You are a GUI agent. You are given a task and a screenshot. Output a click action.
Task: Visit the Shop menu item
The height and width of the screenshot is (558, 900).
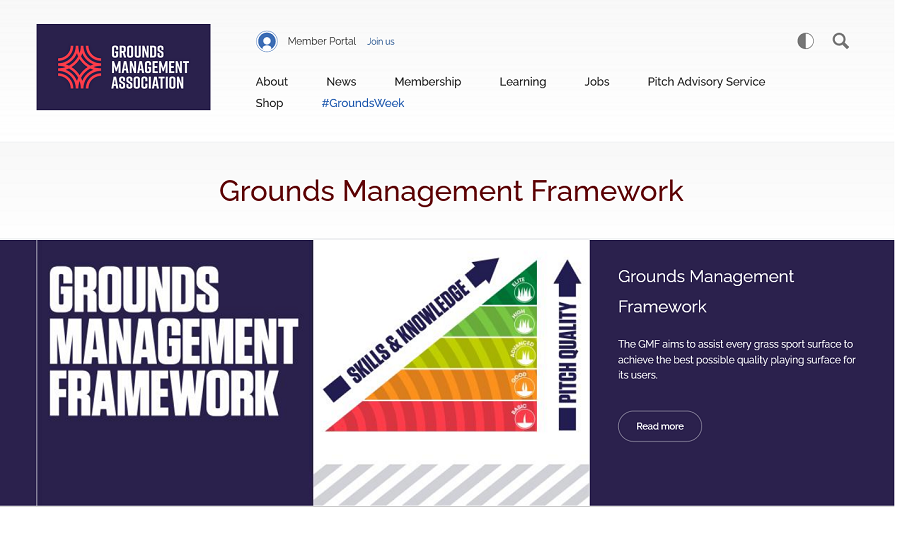[x=269, y=103]
